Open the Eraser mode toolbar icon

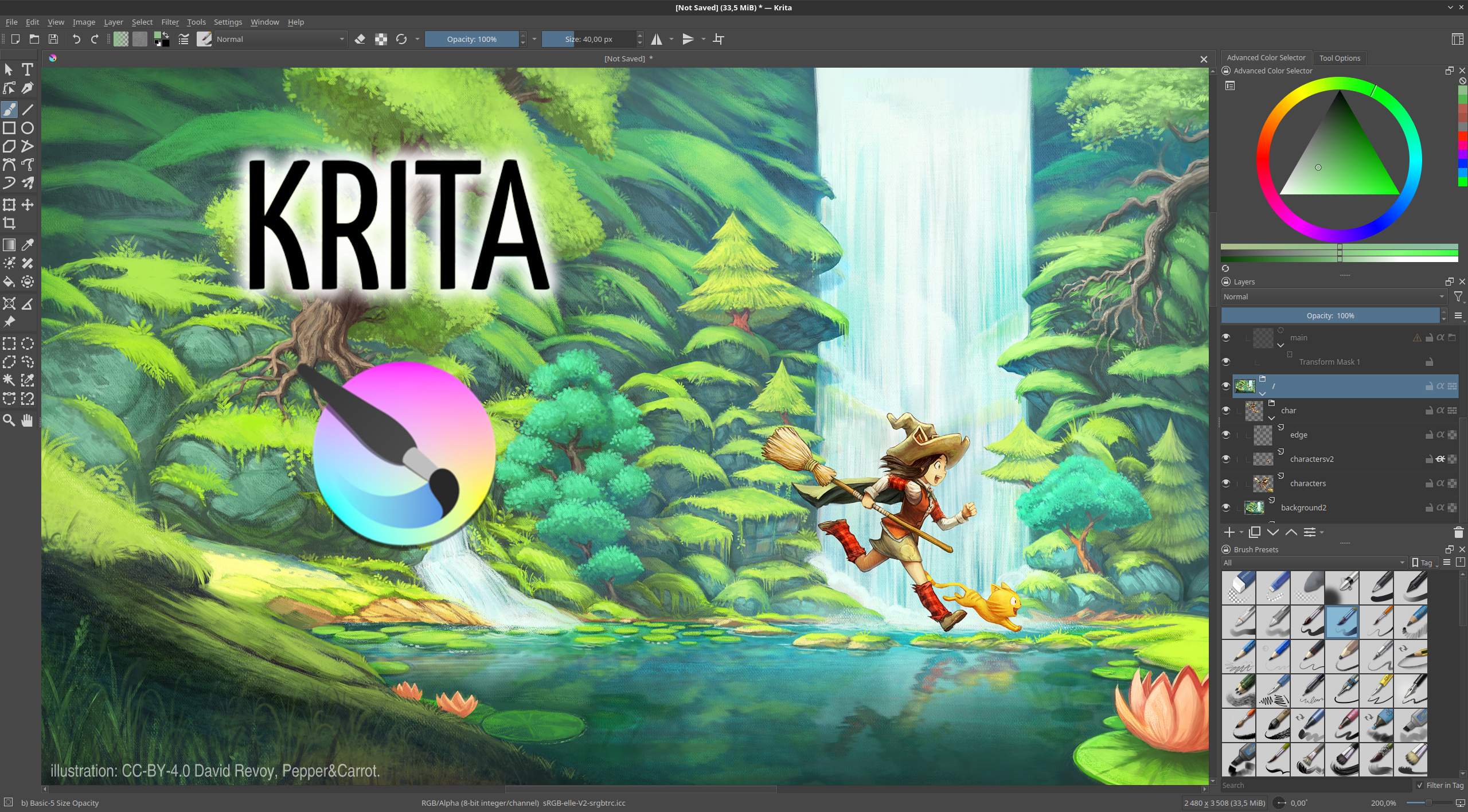360,39
